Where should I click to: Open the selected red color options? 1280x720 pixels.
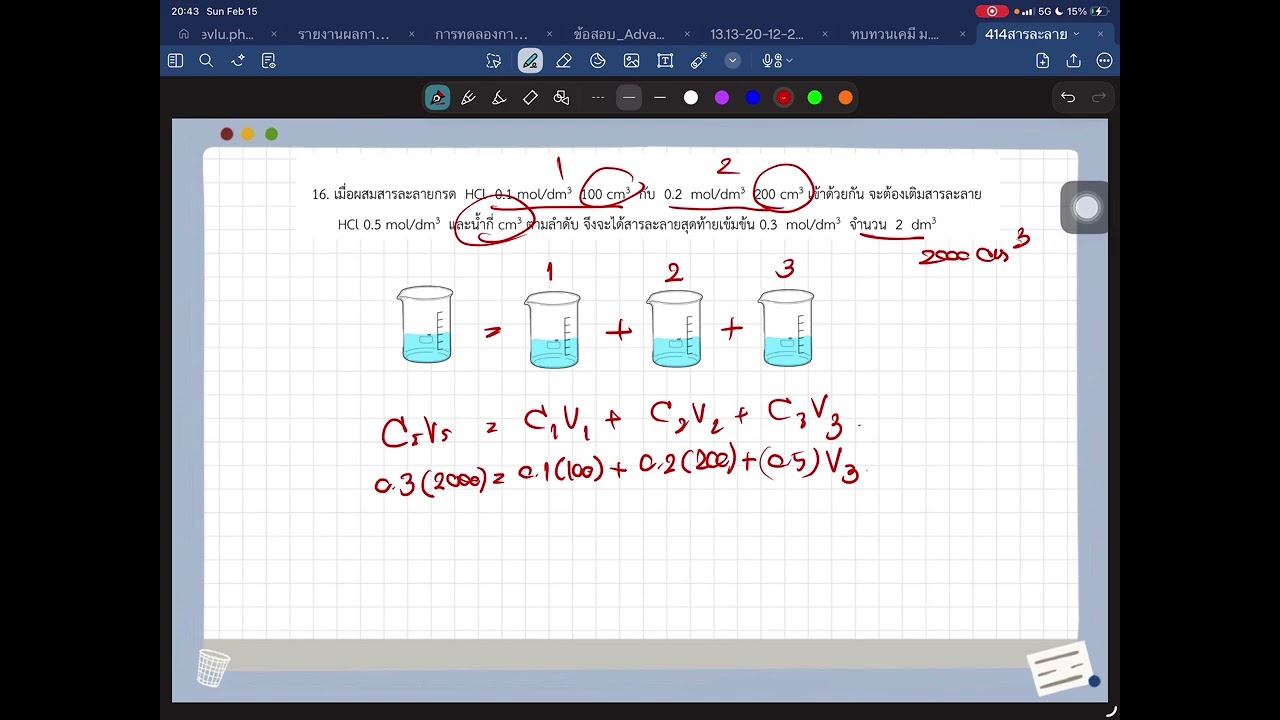point(784,97)
